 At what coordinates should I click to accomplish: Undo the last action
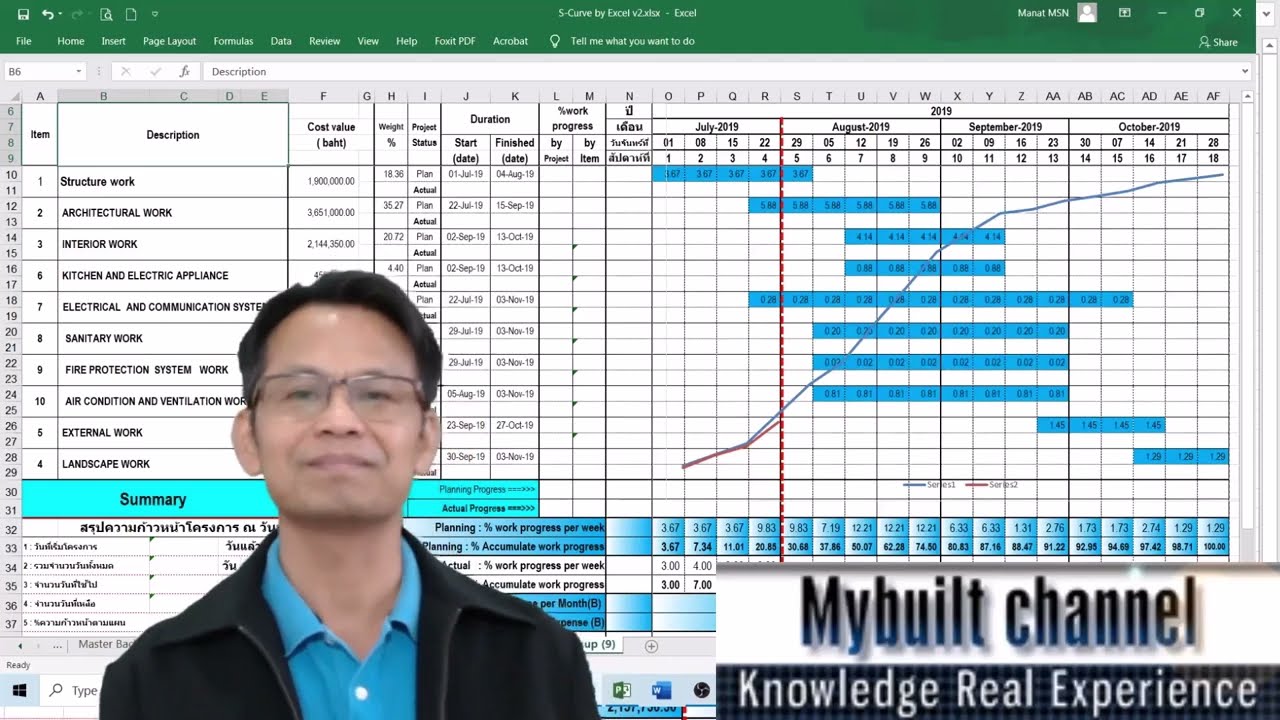point(47,14)
